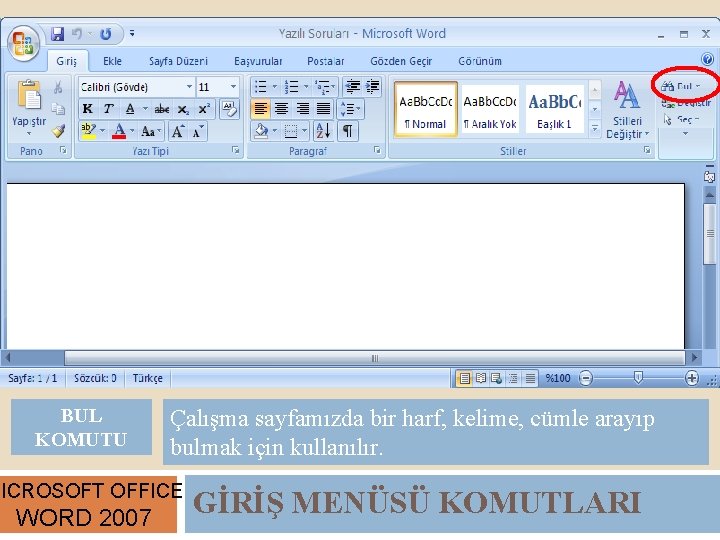The image size is (720, 540).
Task: Click the Bul (Find) command
Action: click(x=681, y=86)
